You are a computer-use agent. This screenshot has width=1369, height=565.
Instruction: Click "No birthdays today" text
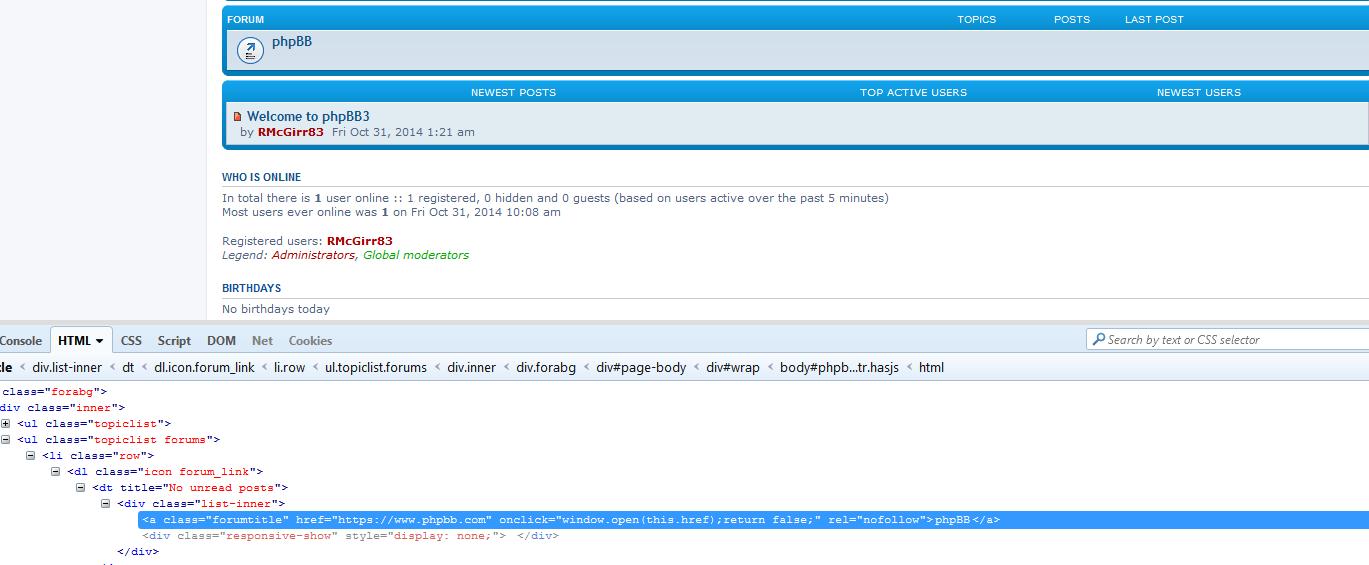point(276,309)
